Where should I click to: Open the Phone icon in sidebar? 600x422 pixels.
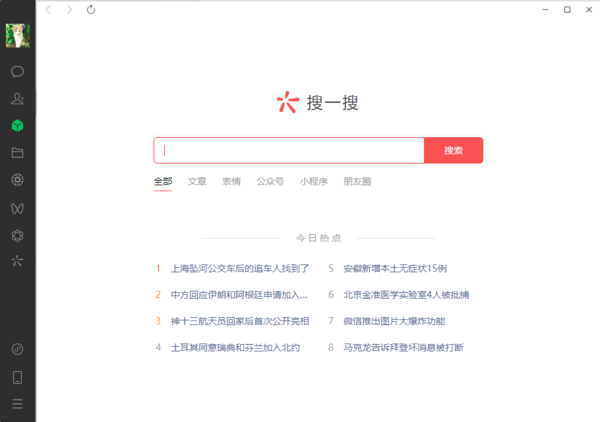(17, 377)
